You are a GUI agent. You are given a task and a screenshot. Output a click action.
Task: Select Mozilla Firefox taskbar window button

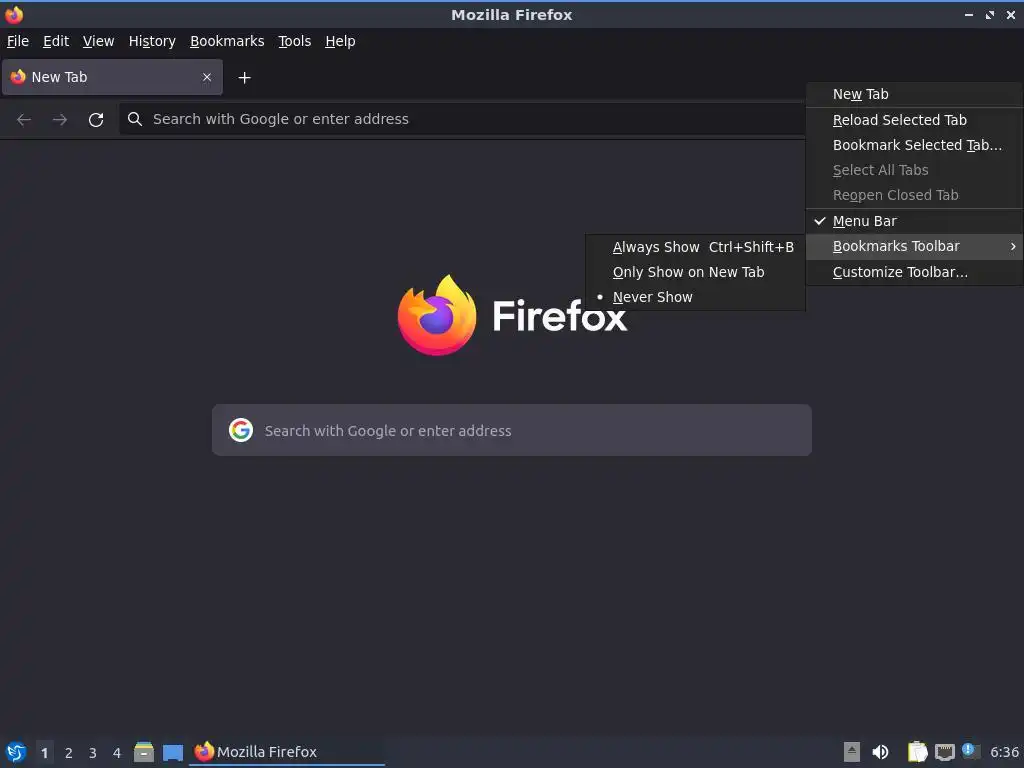pos(287,752)
